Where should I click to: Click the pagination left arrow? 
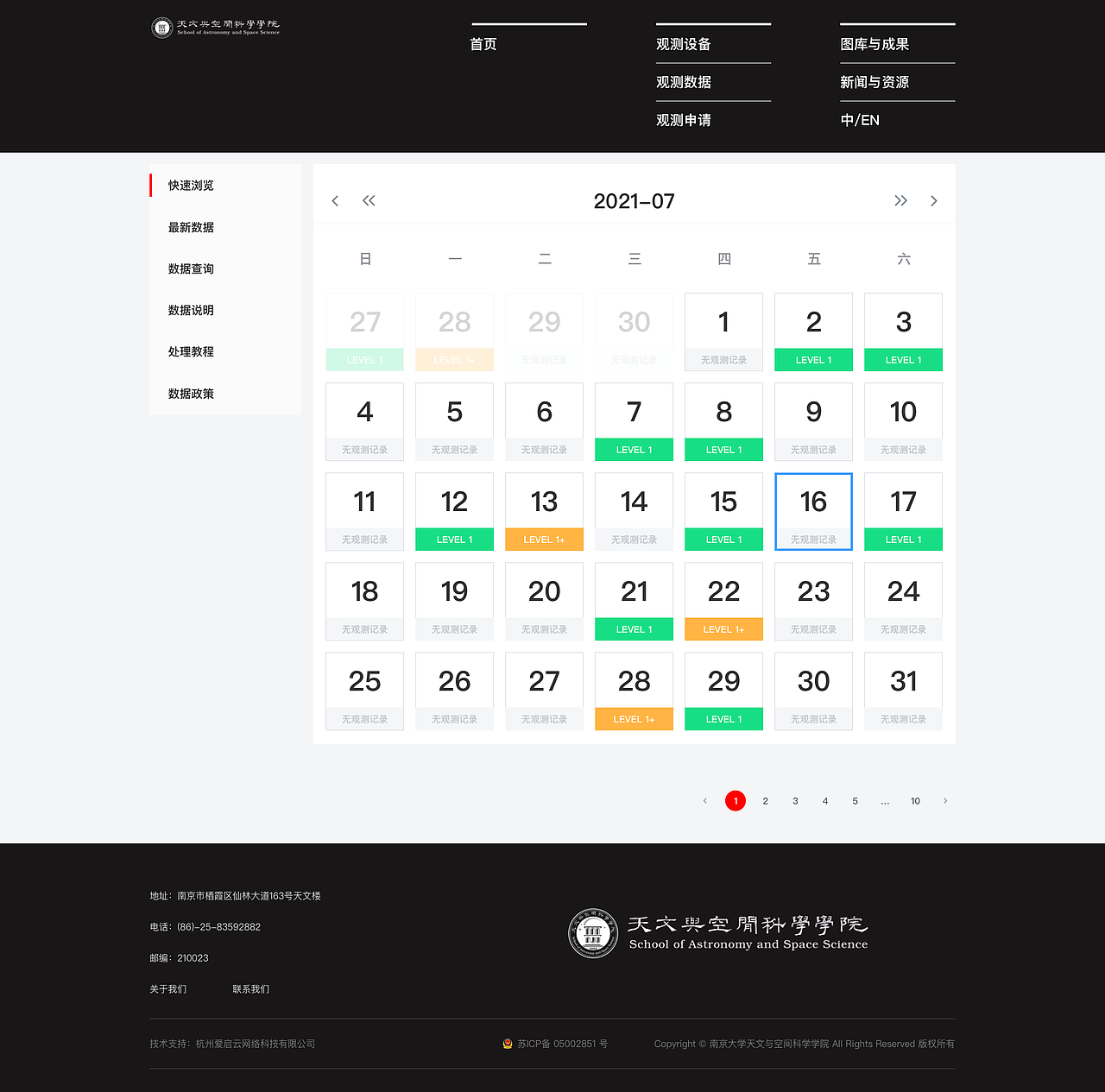[704, 801]
